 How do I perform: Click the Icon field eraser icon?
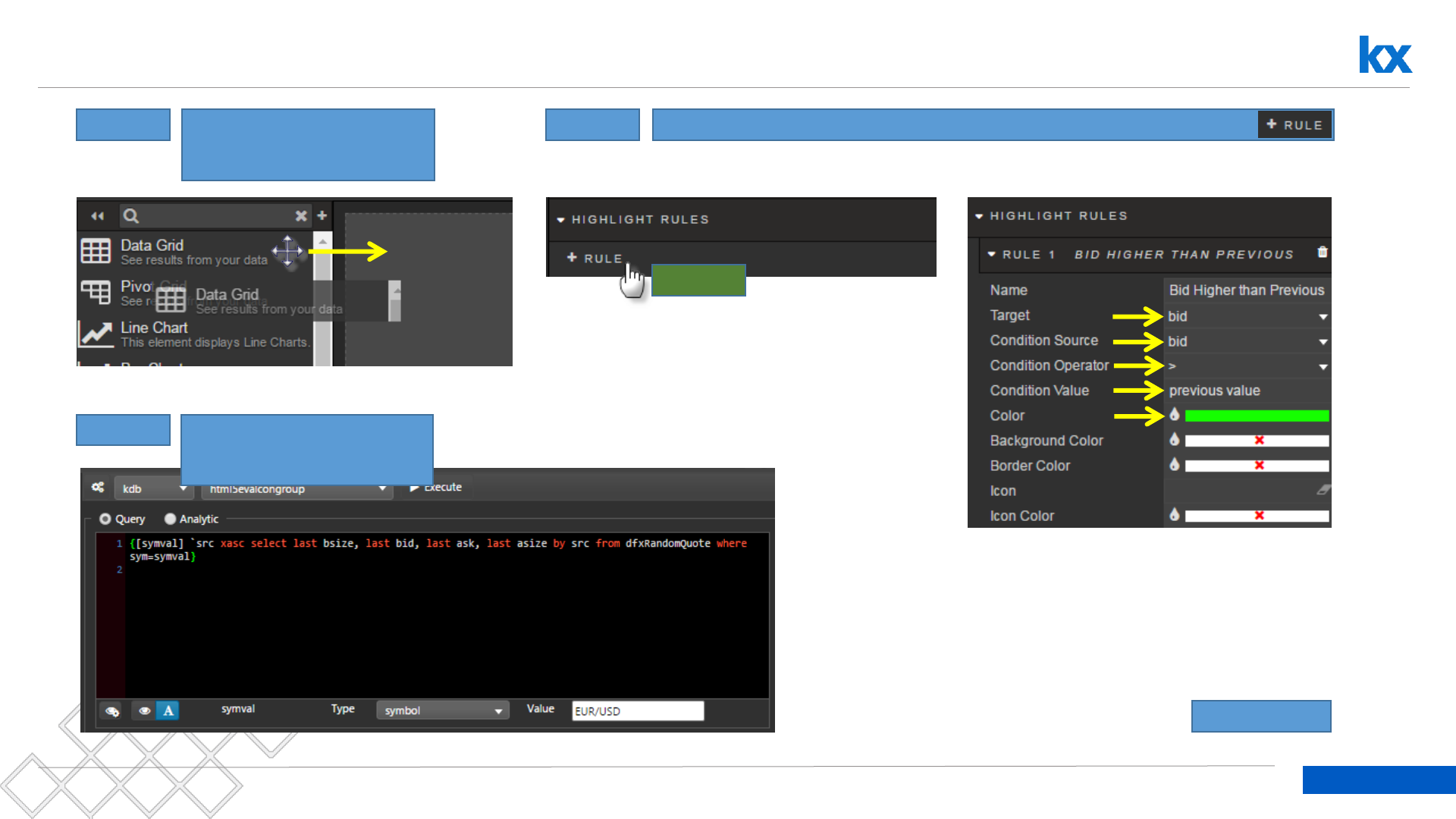click(1323, 491)
